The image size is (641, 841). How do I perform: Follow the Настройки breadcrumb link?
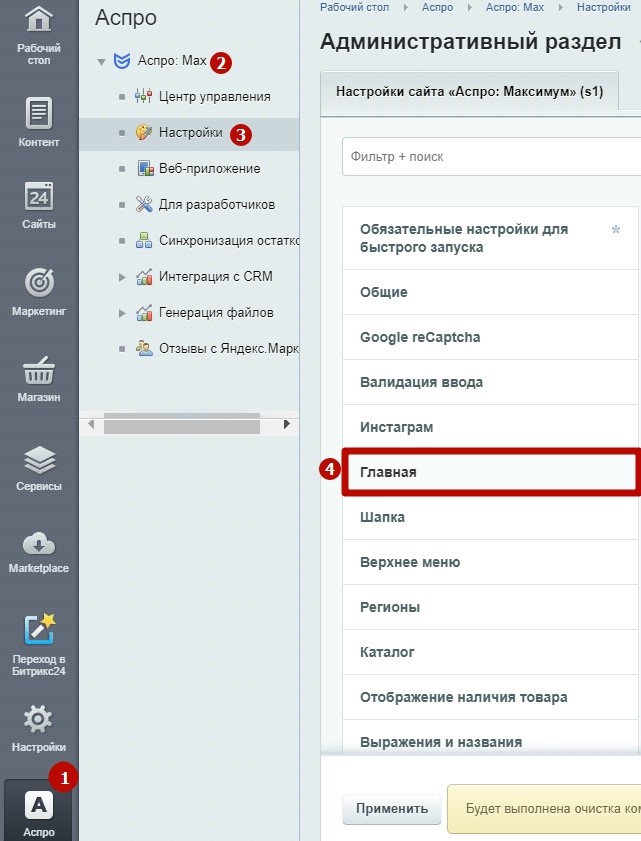(603, 8)
